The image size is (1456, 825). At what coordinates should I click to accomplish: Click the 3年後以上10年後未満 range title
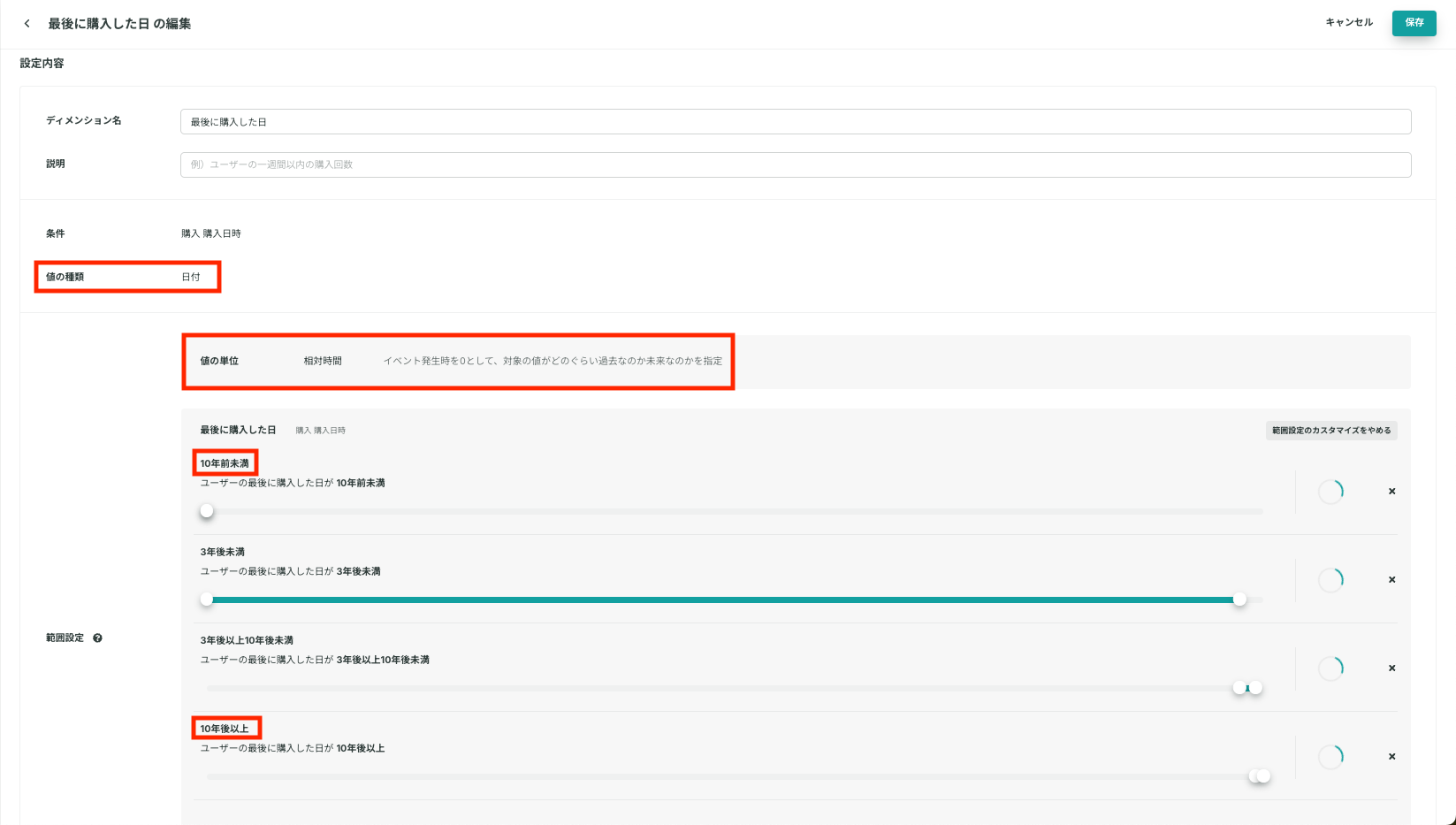point(247,640)
